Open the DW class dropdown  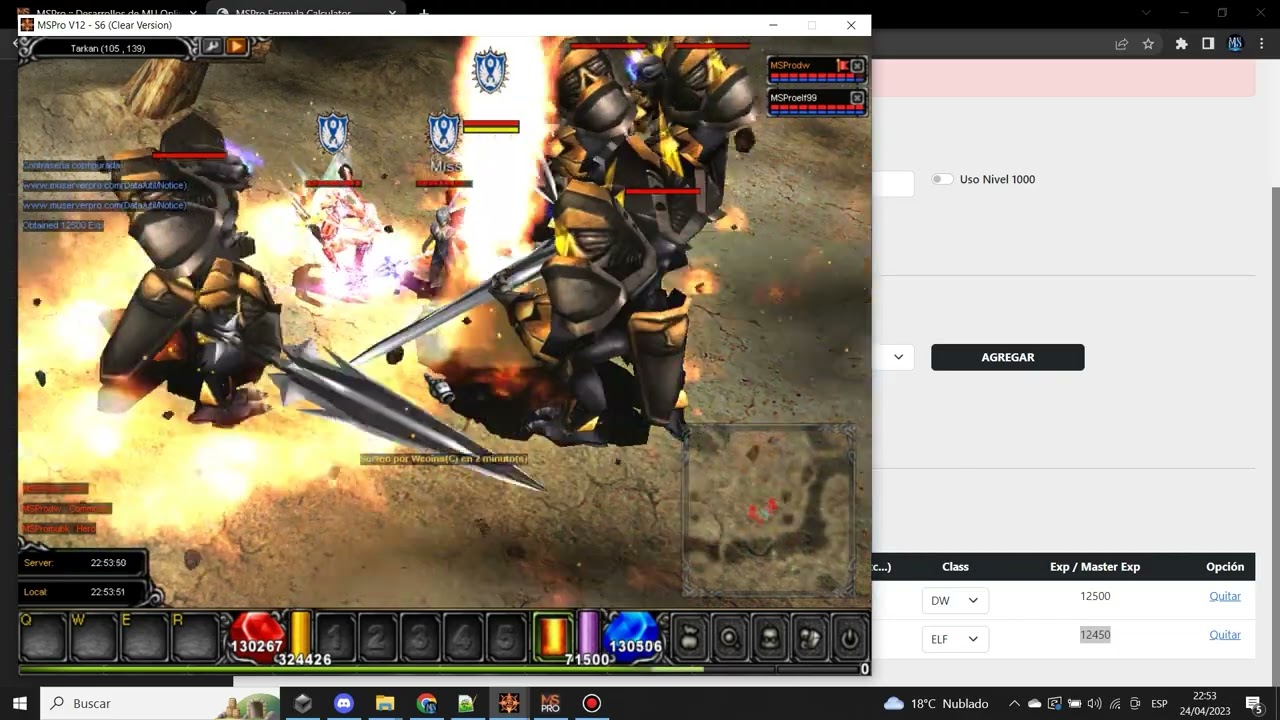pyautogui.click(x=955, y=601)
